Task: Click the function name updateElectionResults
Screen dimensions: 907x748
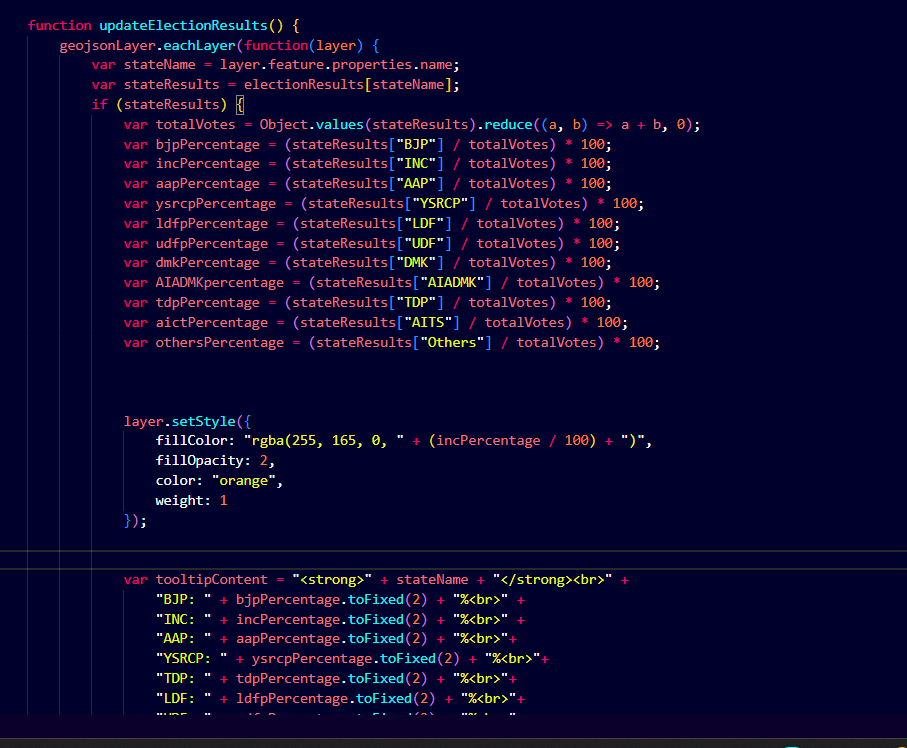Action: click(x=183, y=25)
